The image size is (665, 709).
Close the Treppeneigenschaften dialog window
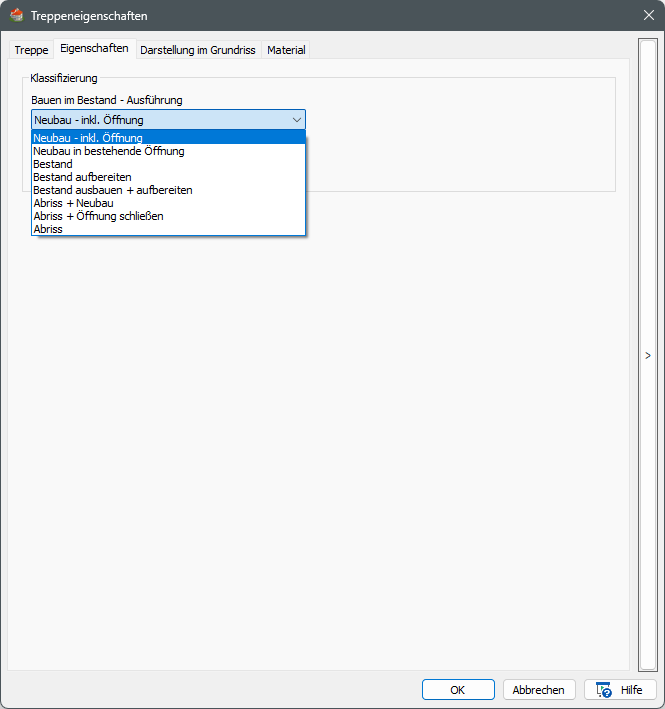pyautogui.click(x=648, y=16)
